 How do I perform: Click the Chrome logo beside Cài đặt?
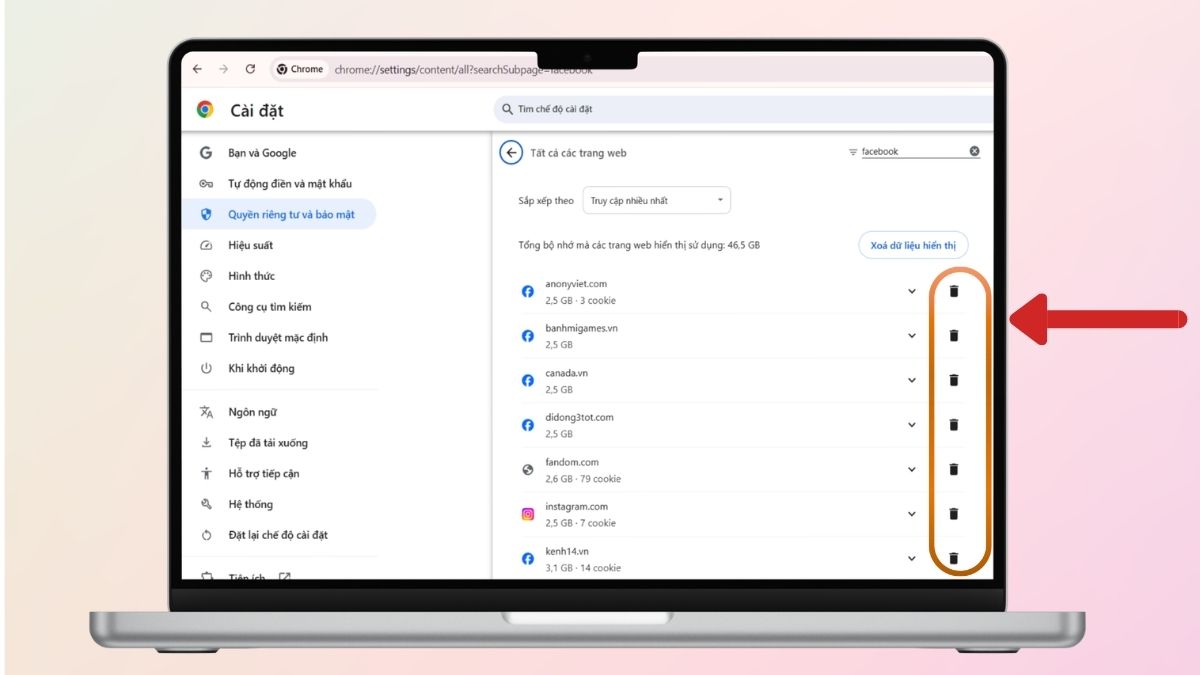pyautogui.click(x=205, y=110)
